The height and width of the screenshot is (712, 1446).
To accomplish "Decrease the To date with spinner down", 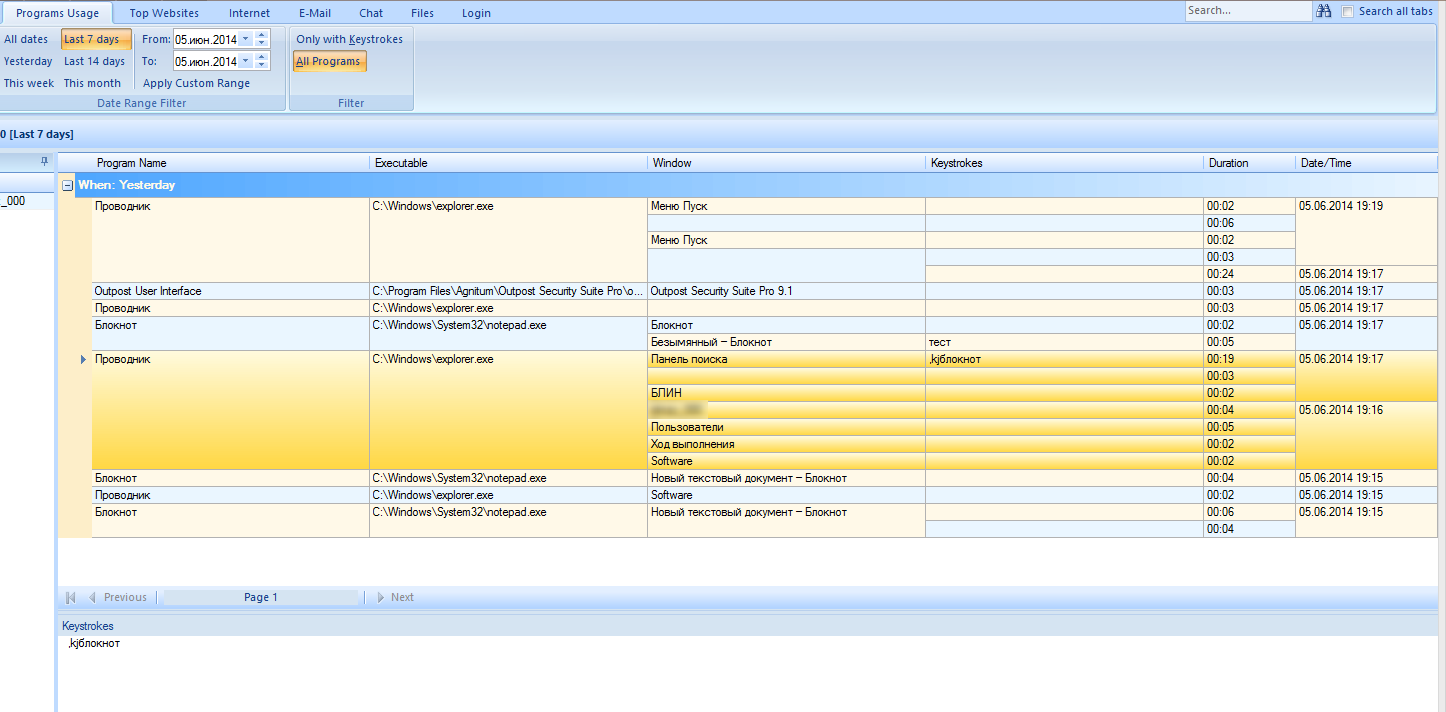I will click(262, 66).
